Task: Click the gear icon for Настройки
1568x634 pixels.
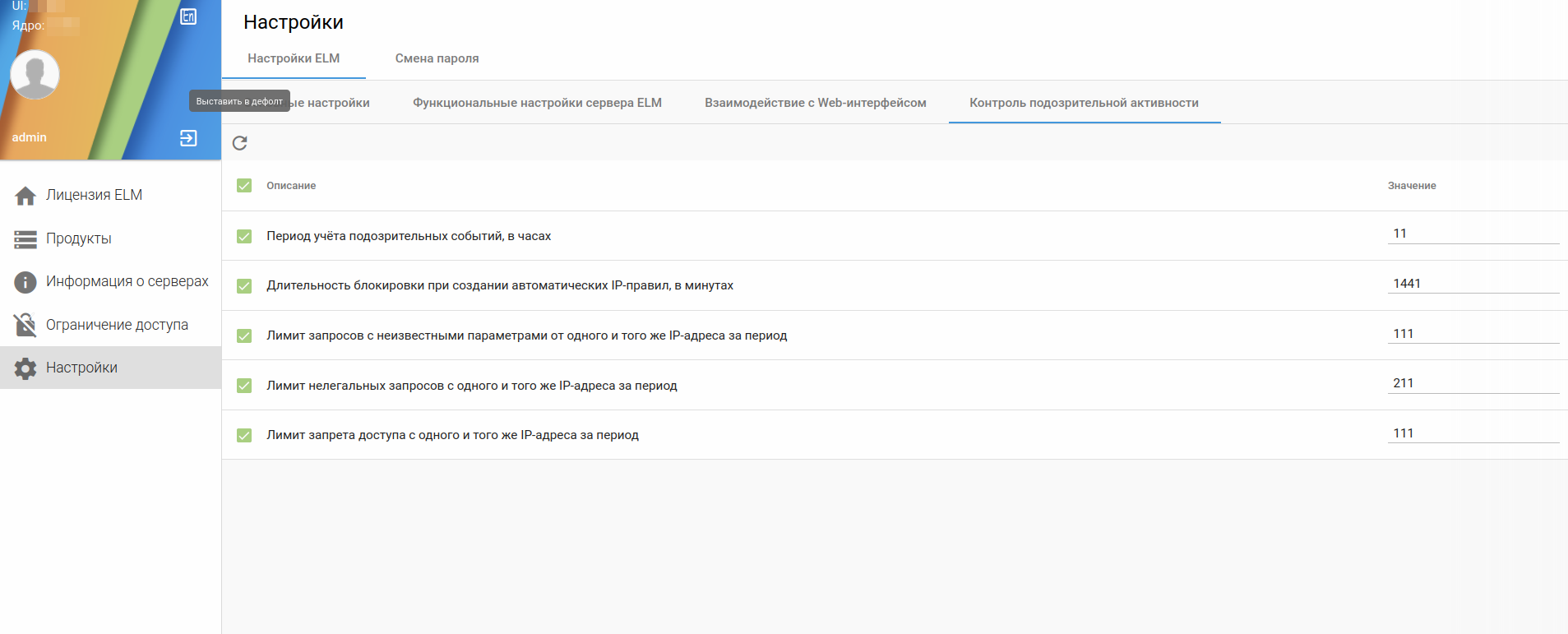Action: [25, 368]
